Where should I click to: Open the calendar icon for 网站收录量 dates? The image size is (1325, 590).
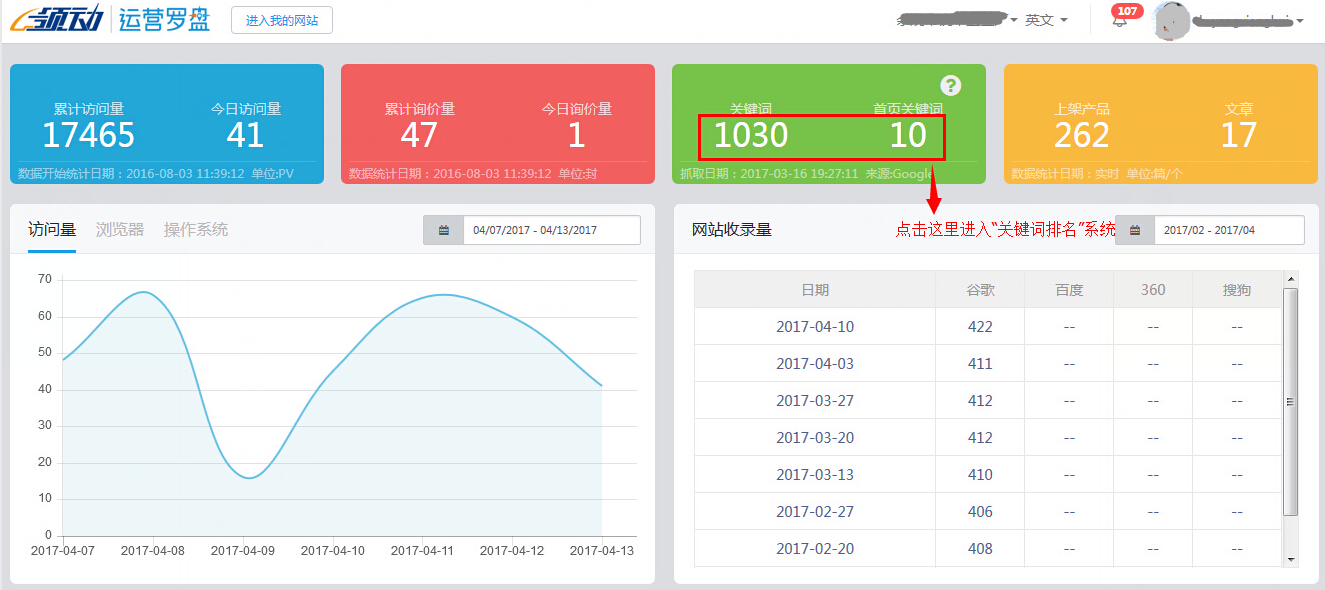tap(1135, 229)
